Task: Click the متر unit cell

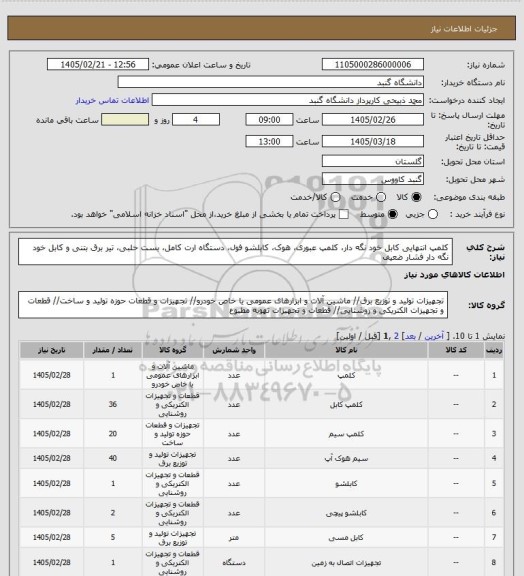Action: pos(234,537)
